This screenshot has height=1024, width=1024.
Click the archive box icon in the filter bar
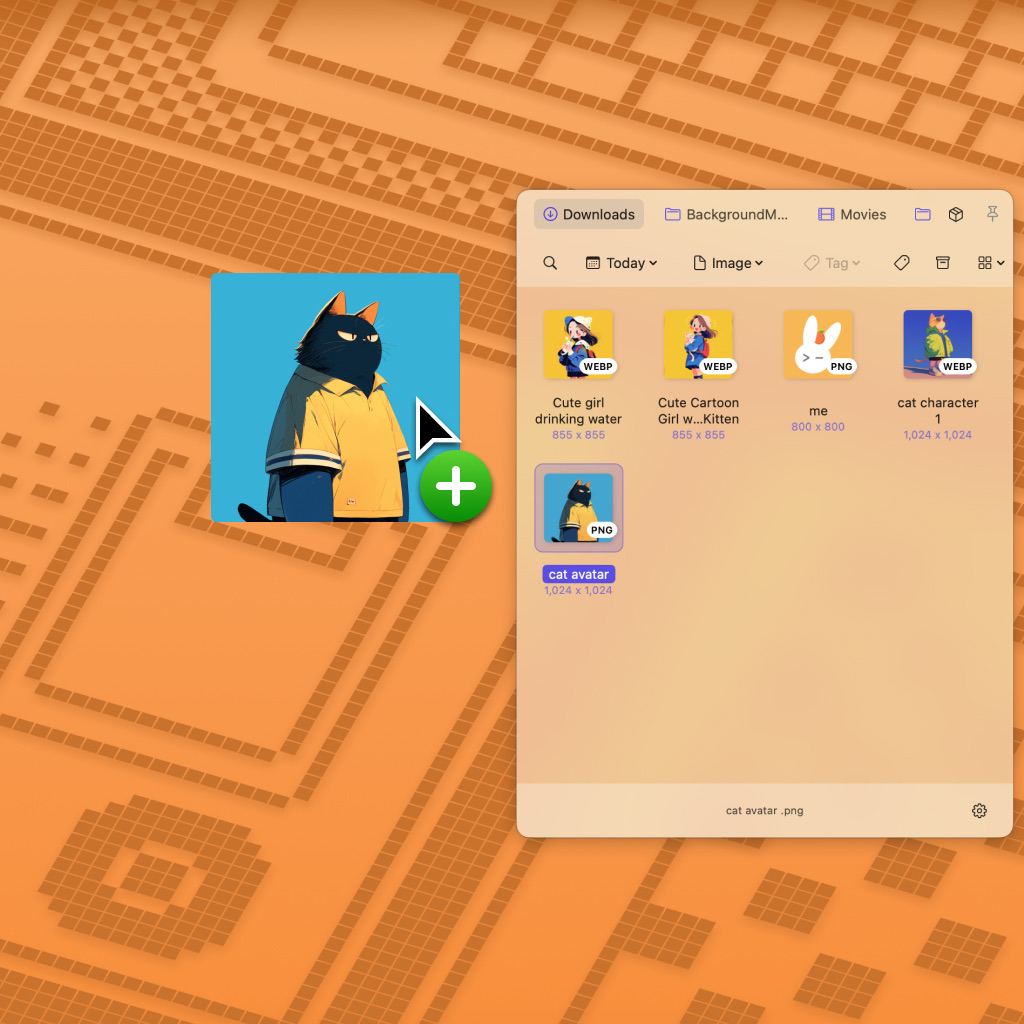[x=942, y=262]
